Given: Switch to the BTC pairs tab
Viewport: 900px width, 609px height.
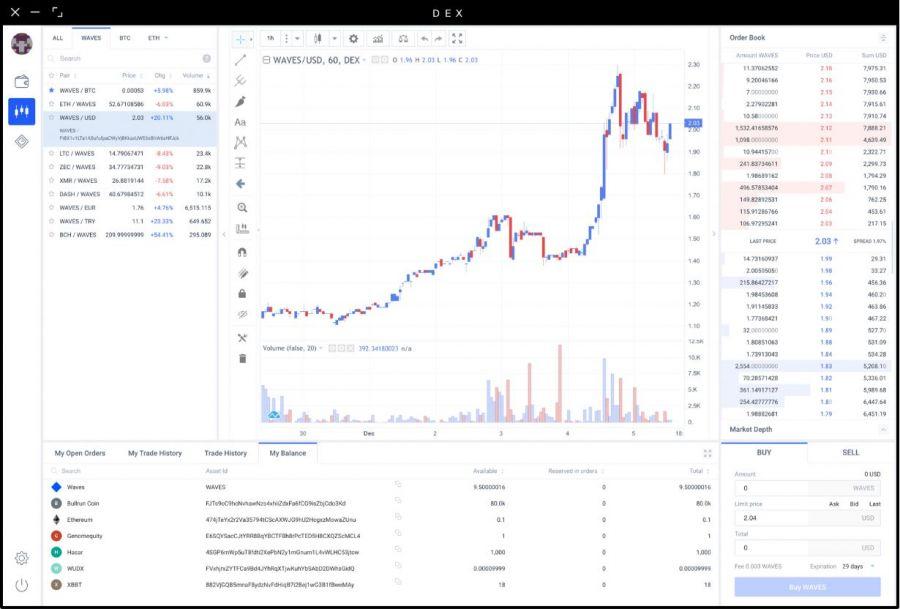Looking at the screenshot, I should 125,38.
